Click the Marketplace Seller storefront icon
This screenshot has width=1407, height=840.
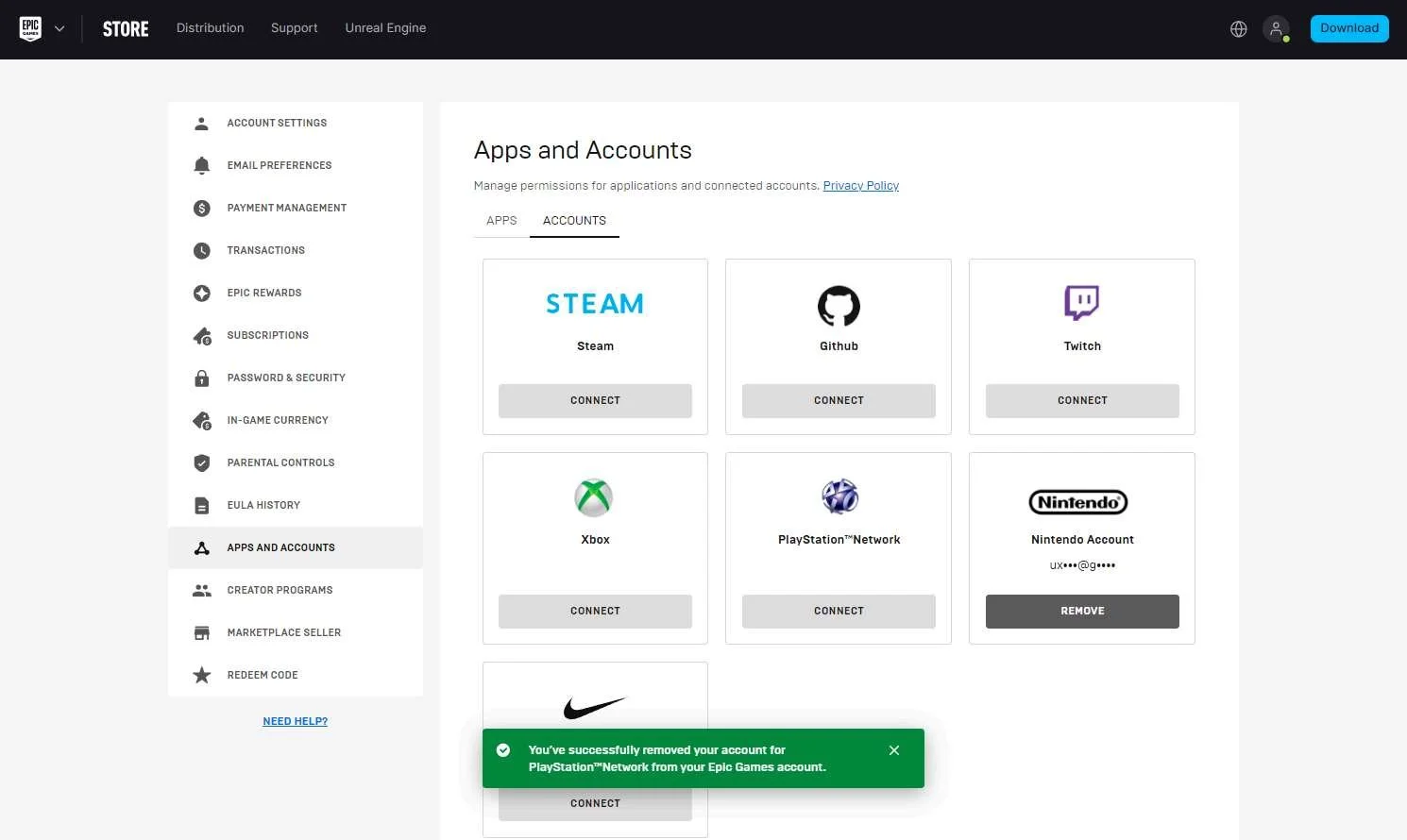coord(201,633)
